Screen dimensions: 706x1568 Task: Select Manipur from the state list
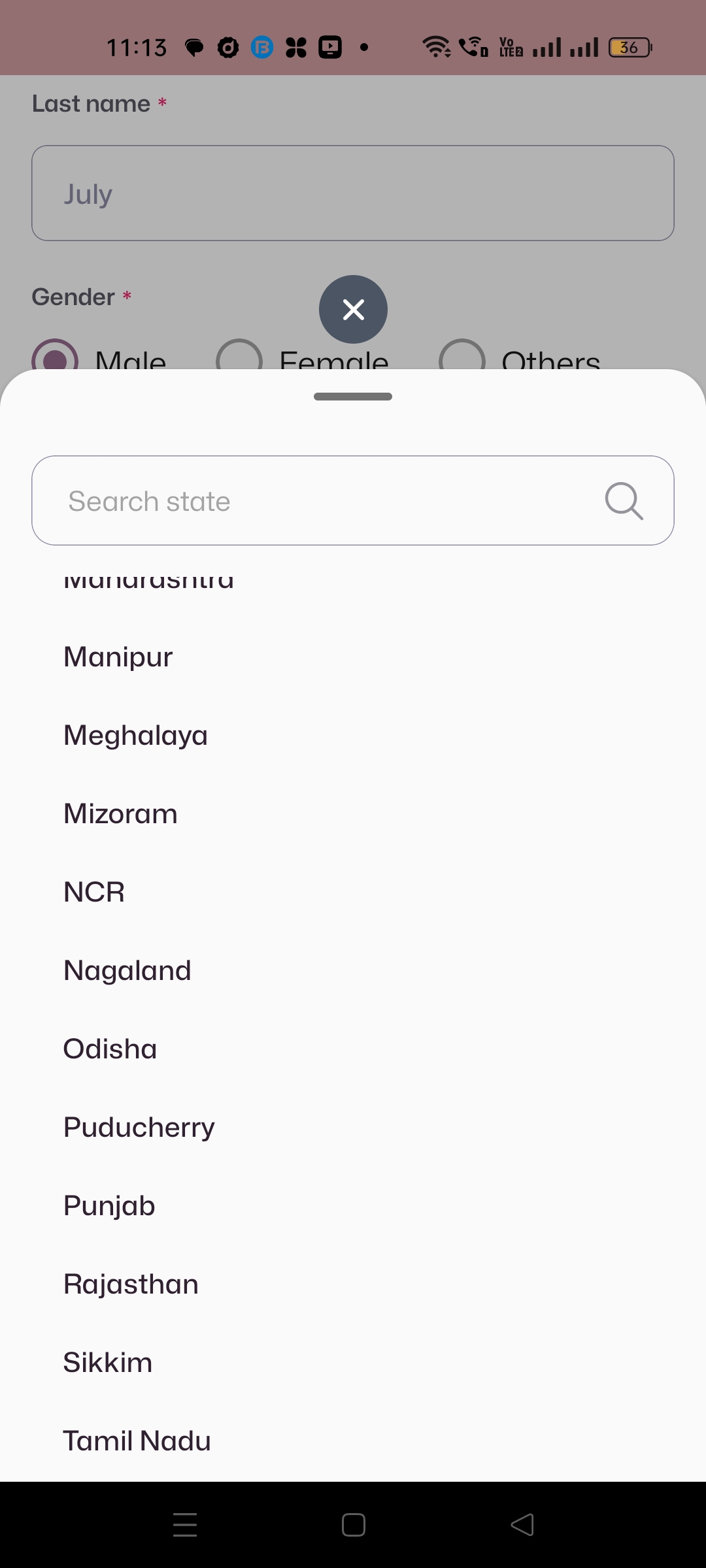(118, 657)
